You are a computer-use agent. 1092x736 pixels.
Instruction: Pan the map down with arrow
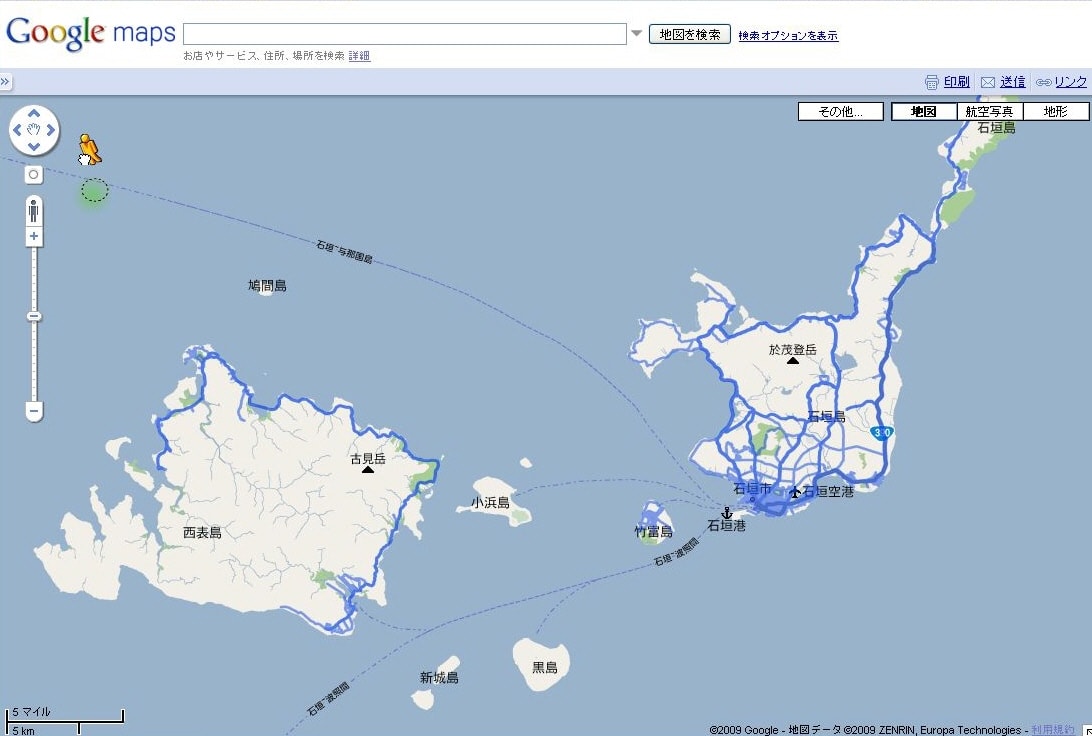(34, 148)
